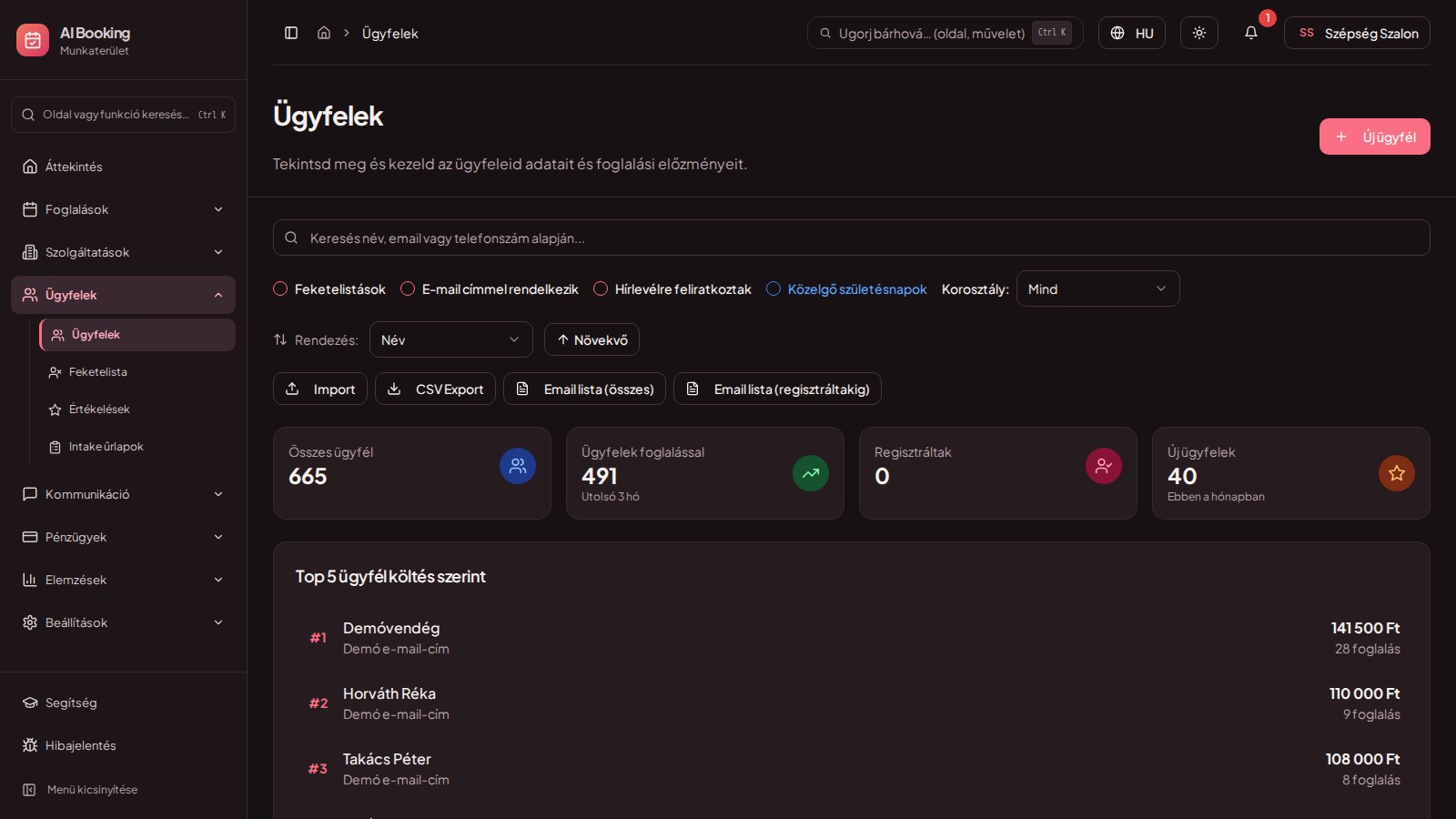Click the orange star icon in Új ügyfelek card
This screenshot has height=819, width=1456.
tap(1397, 473)
